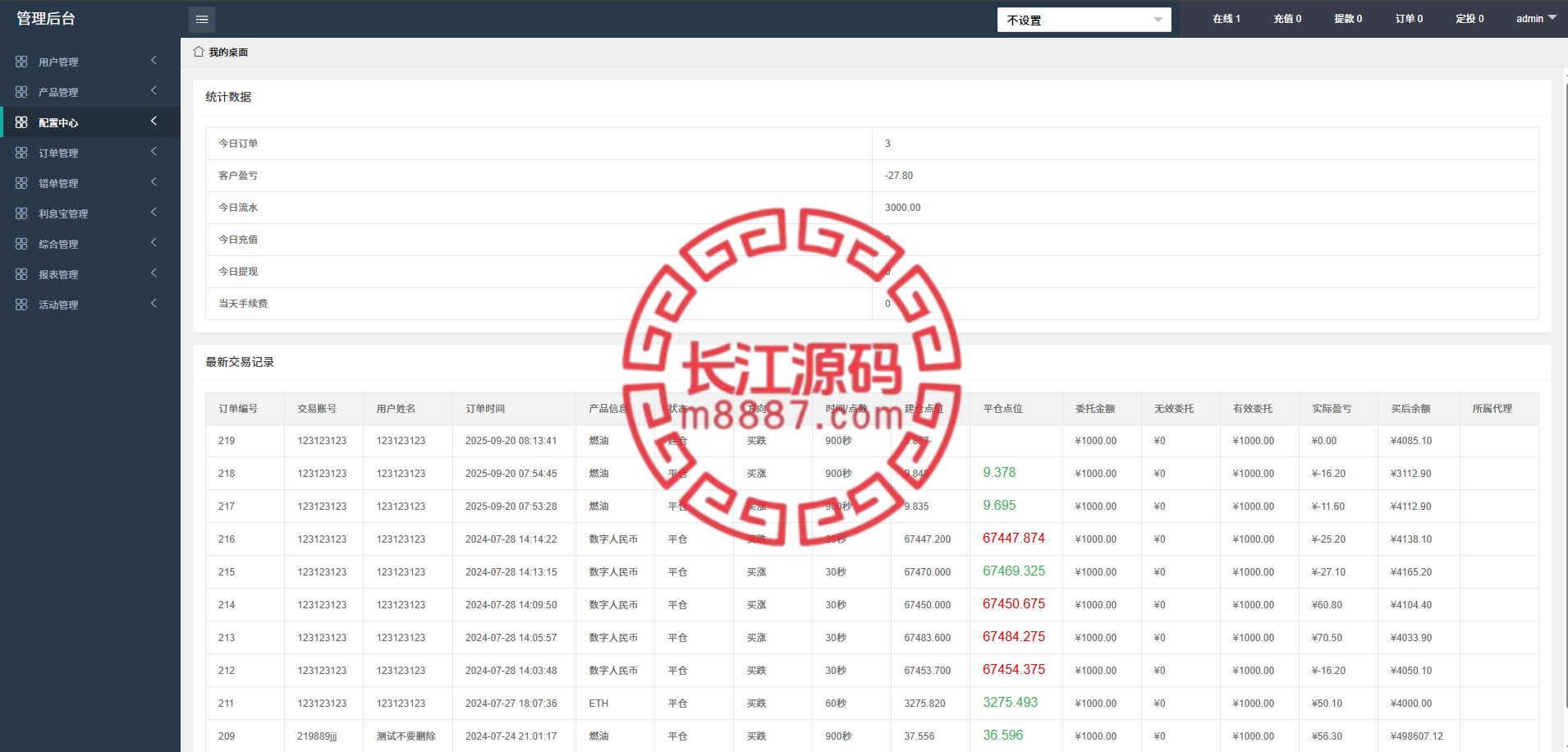This screenshot has height=752, width=1568.
Task: Click the 利息宝管理 grid icon
Action: click(21, 213)
